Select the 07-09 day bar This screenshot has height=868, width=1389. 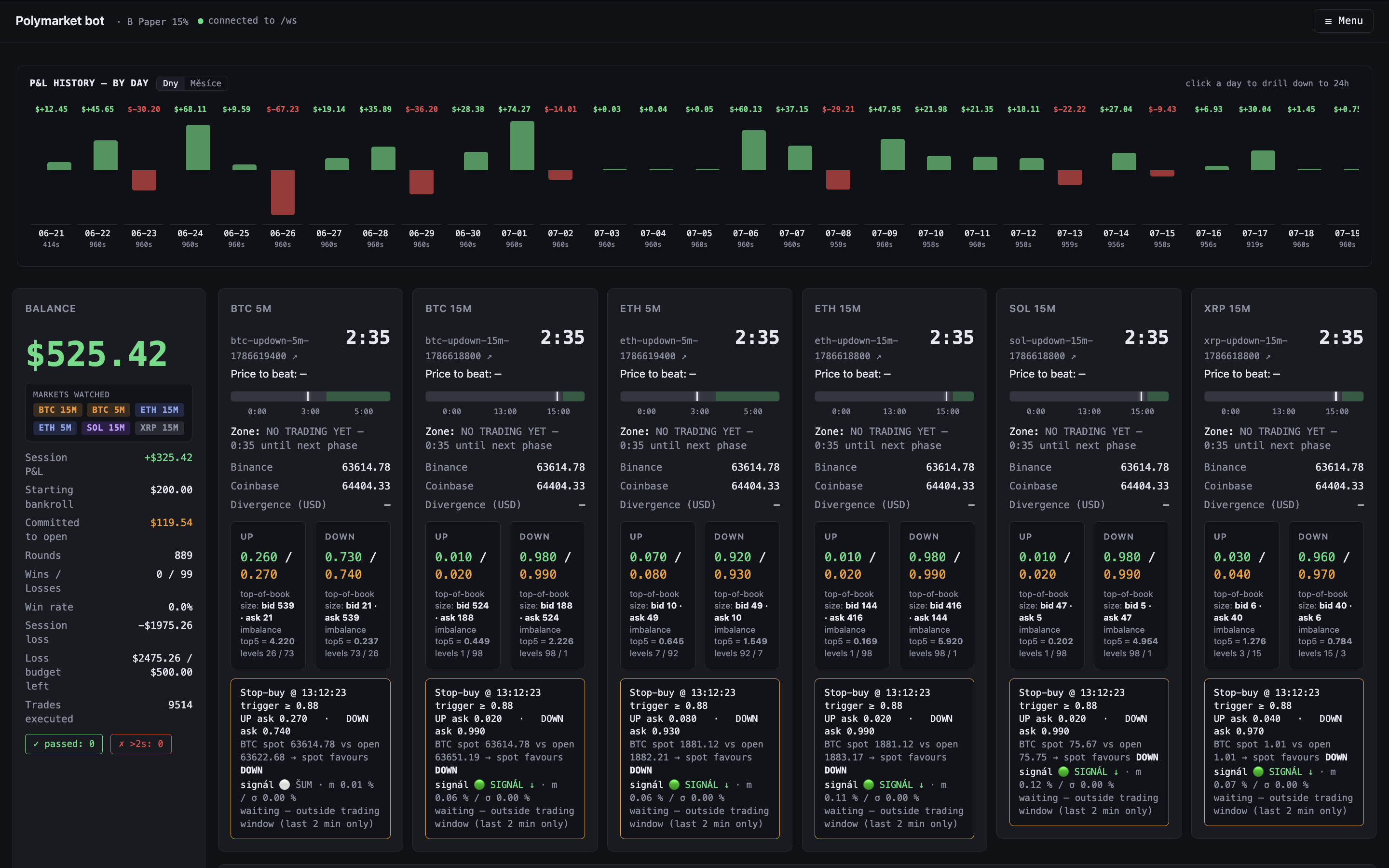[x=893, y=154]
